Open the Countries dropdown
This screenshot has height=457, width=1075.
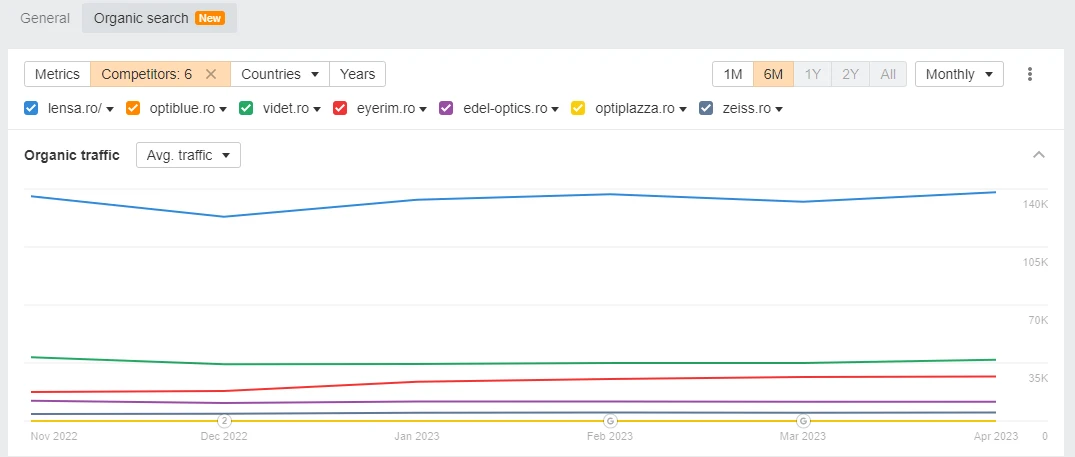(x=280, y=74)
